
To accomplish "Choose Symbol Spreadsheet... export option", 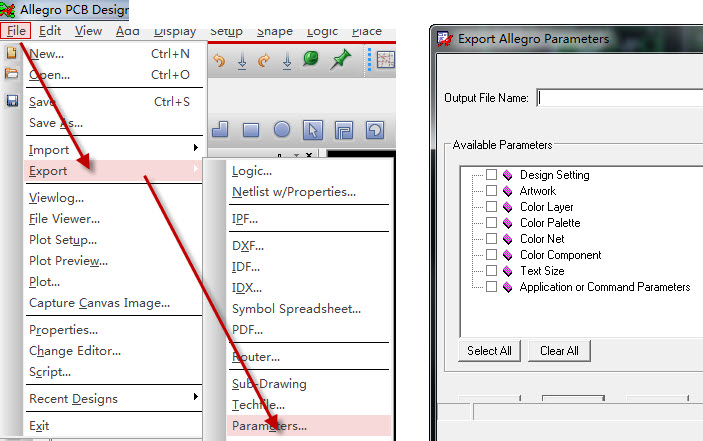I will click(296, 309).
